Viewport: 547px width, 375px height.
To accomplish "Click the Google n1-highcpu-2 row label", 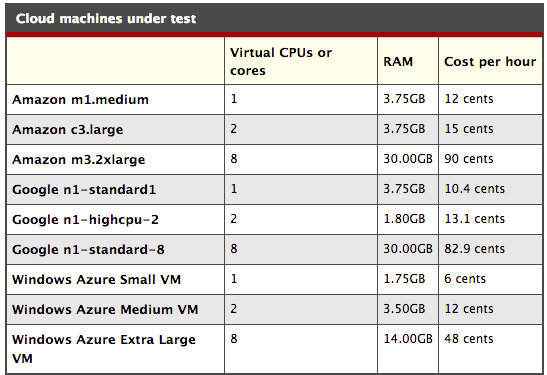I will (85, 220).
